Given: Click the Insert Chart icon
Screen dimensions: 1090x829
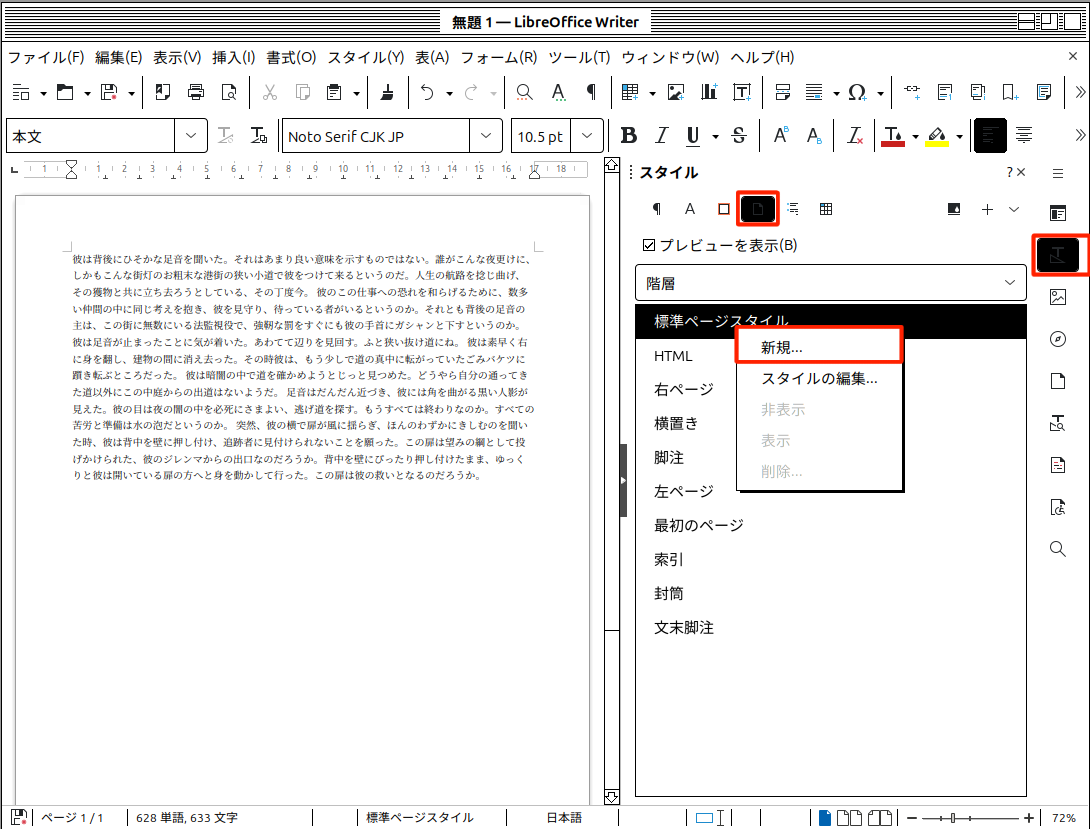Looking at the screenshot, I should click(x=709, y=92).
